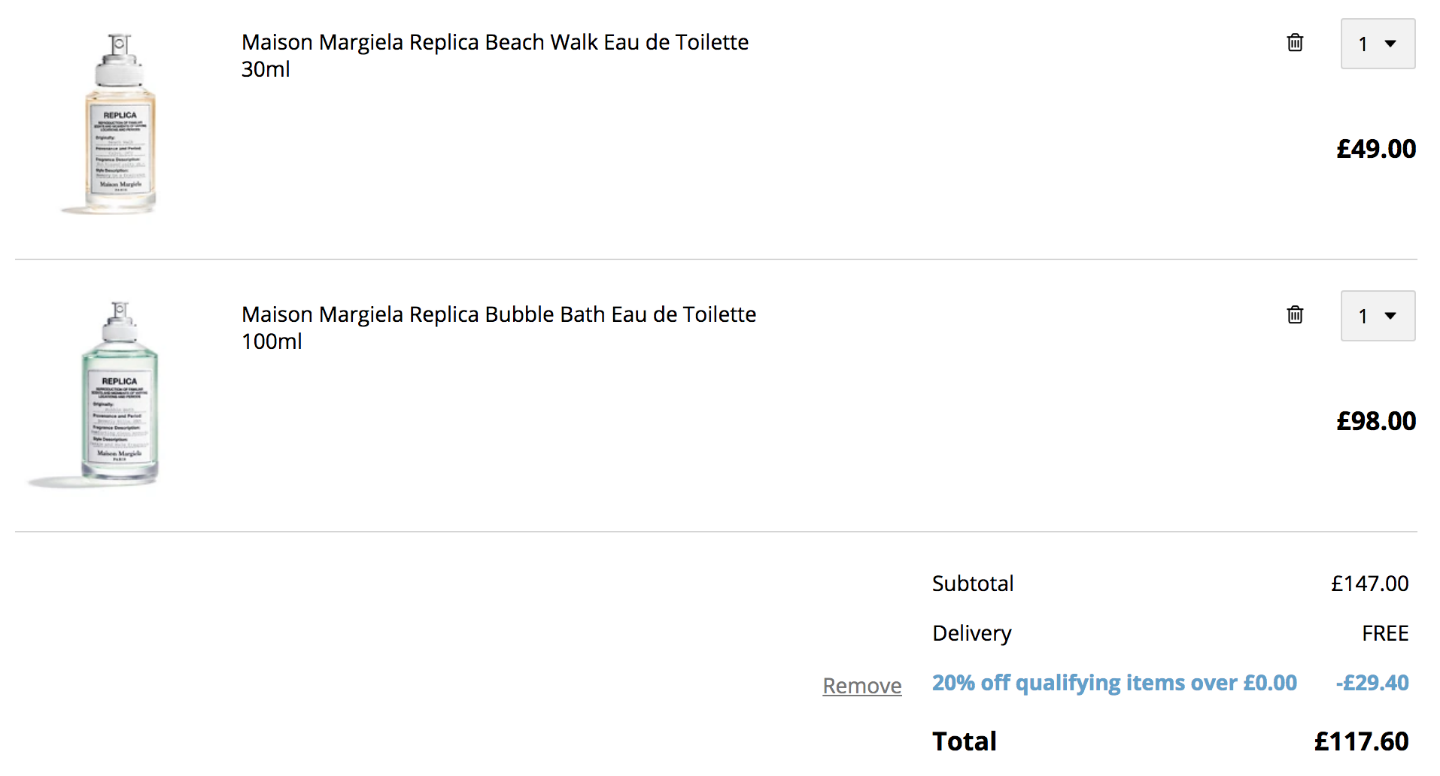Remove the applied discount code
This screenshot has height=776, width=1440.
(862, 686)
